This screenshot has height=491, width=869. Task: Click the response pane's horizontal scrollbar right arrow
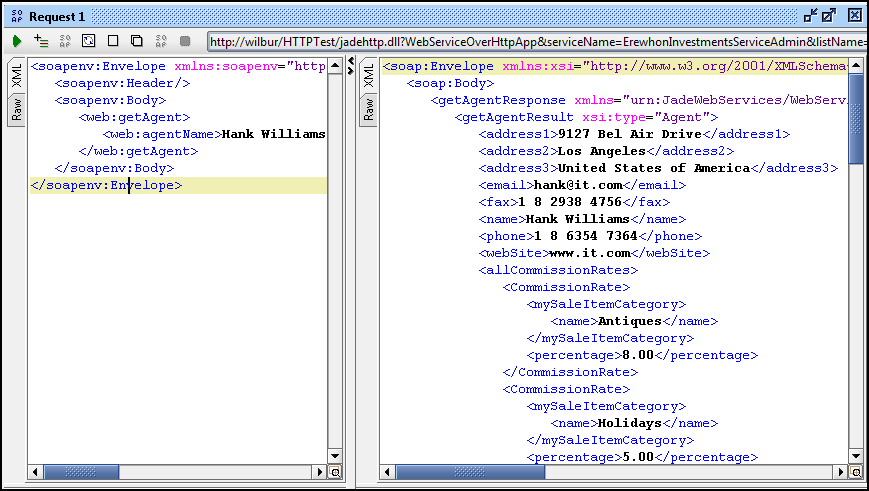point(841,472)
